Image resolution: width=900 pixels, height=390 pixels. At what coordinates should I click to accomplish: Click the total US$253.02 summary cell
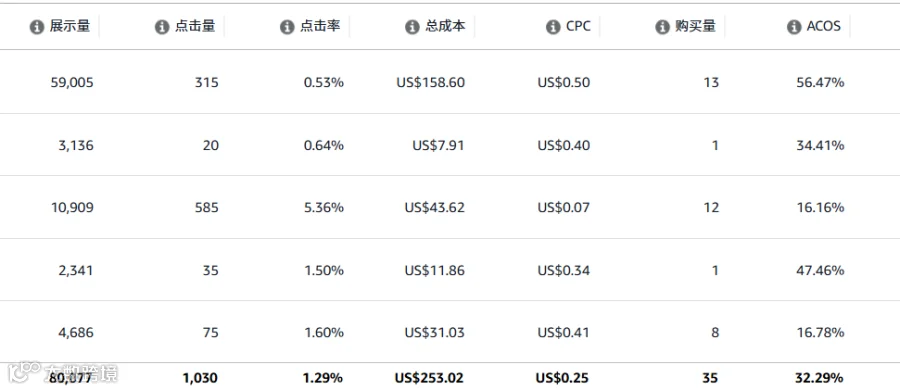pos(429,378)
